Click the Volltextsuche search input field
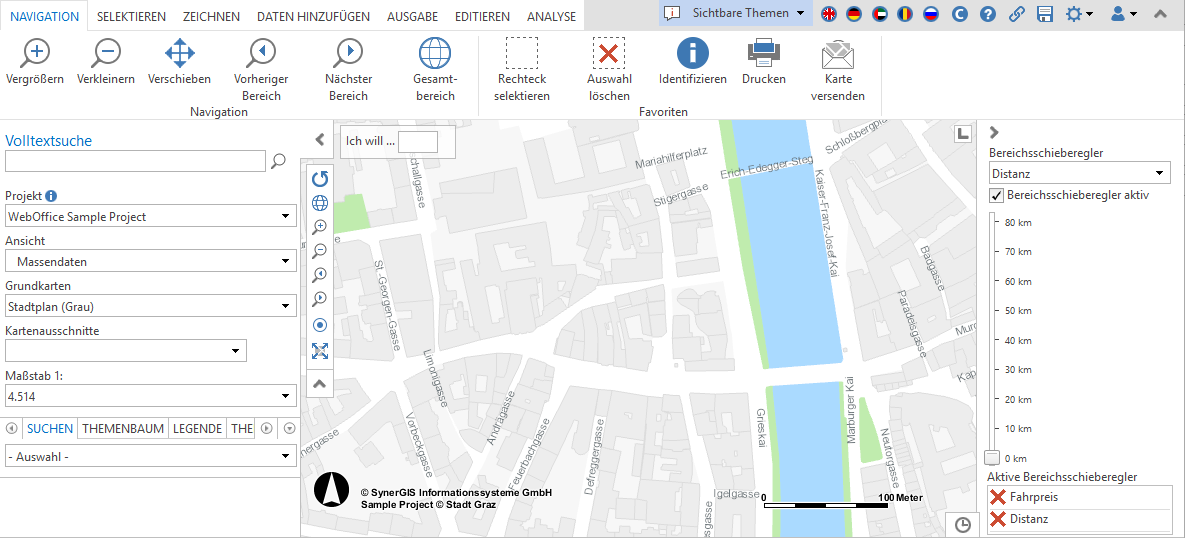 [135, 161]
